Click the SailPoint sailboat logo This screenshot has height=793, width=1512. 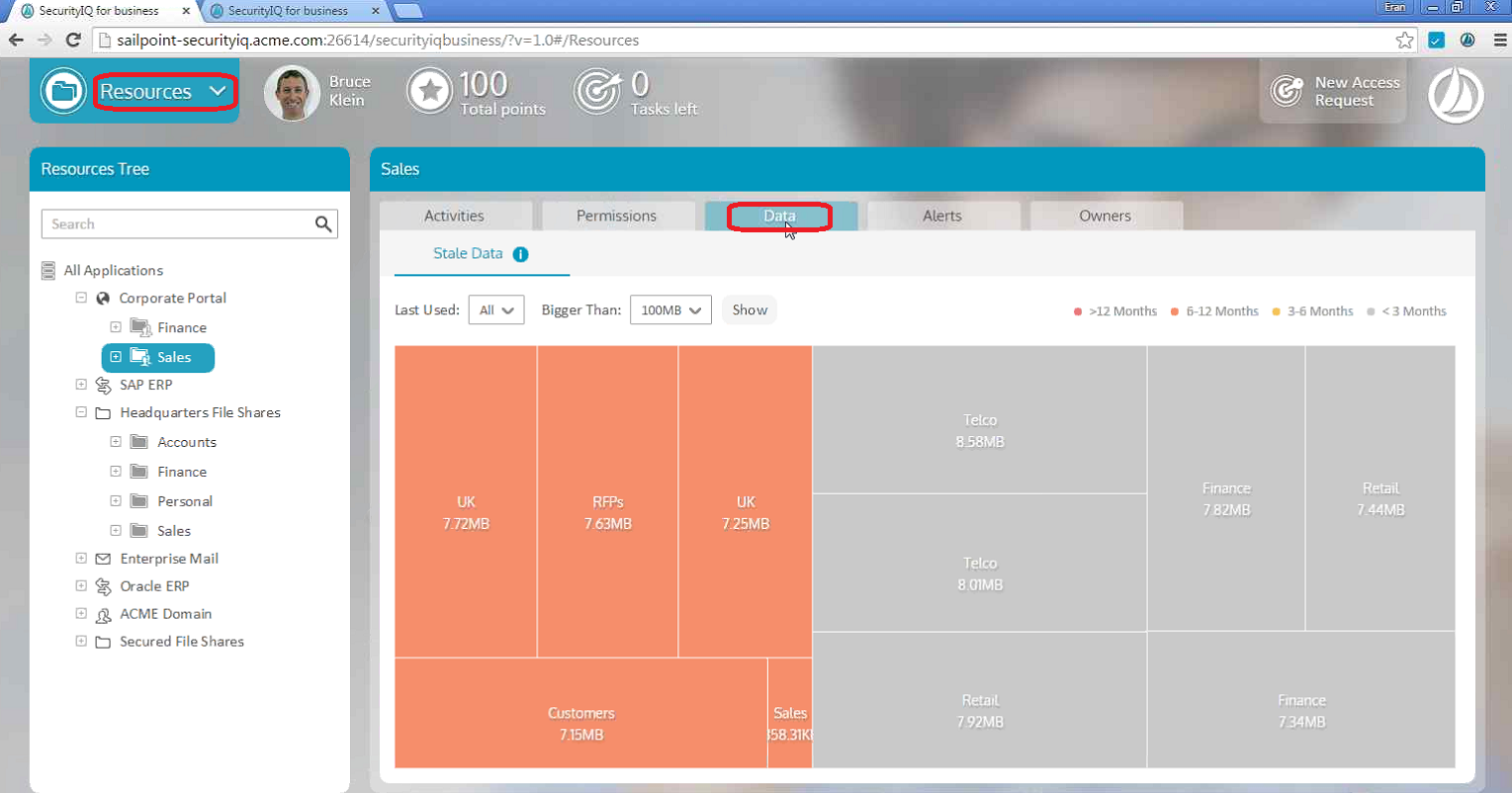click(x=1456, y=95)
